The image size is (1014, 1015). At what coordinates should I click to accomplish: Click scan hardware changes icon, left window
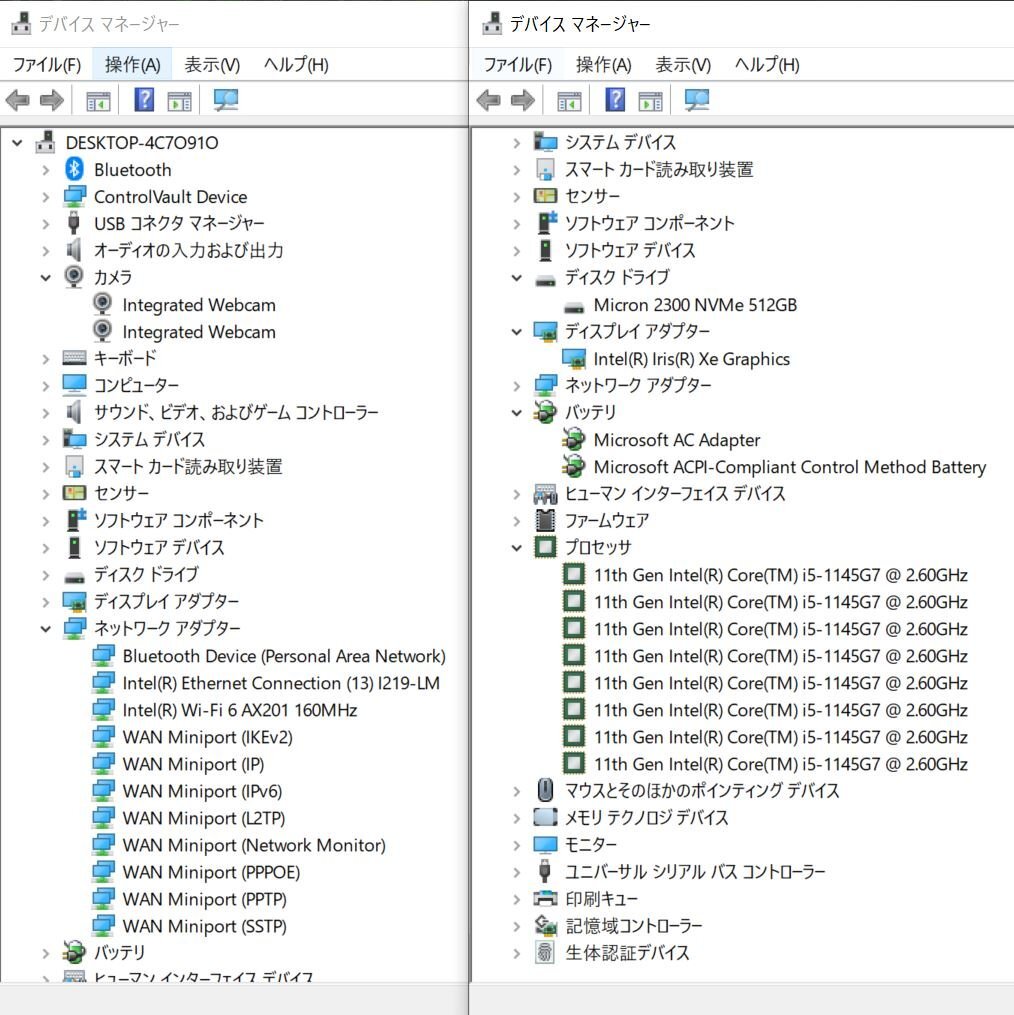click(226, 100)
